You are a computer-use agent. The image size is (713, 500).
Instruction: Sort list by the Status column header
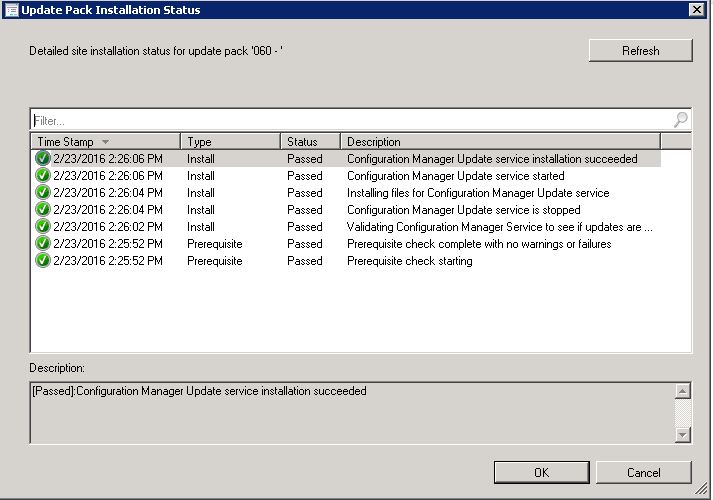[309, 142]
